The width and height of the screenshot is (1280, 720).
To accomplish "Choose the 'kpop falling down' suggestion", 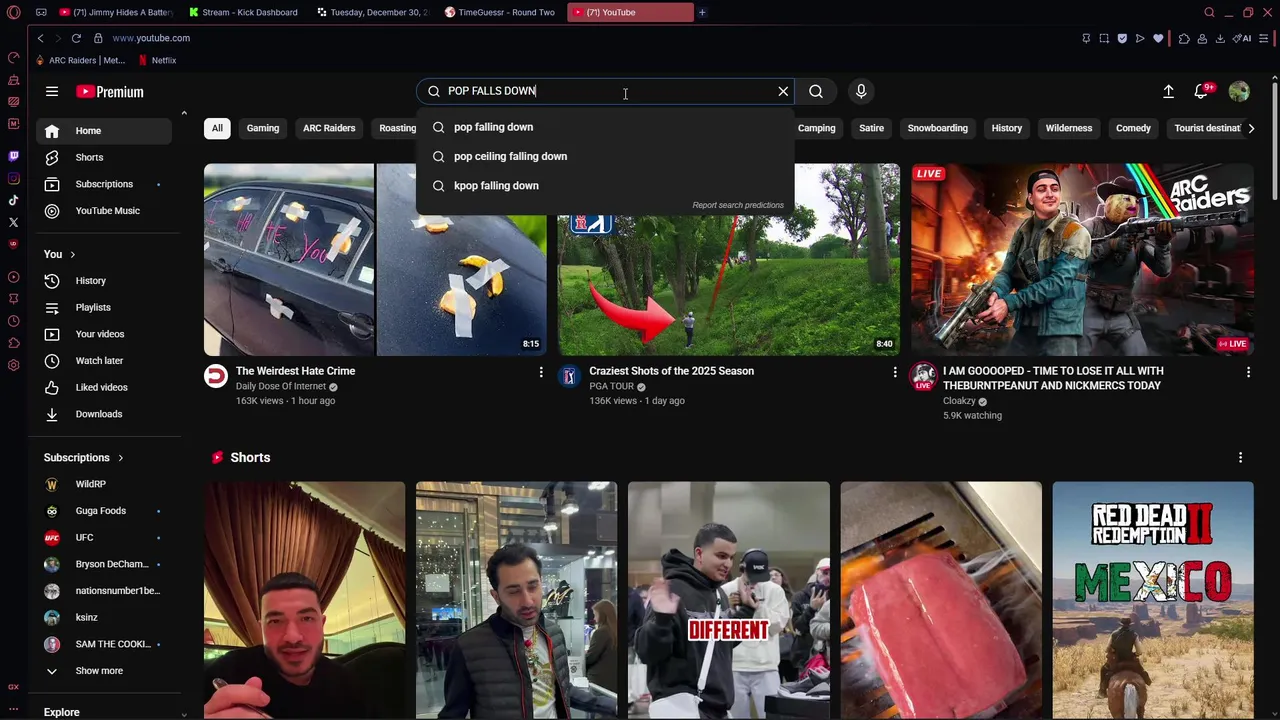I will 605,185.
